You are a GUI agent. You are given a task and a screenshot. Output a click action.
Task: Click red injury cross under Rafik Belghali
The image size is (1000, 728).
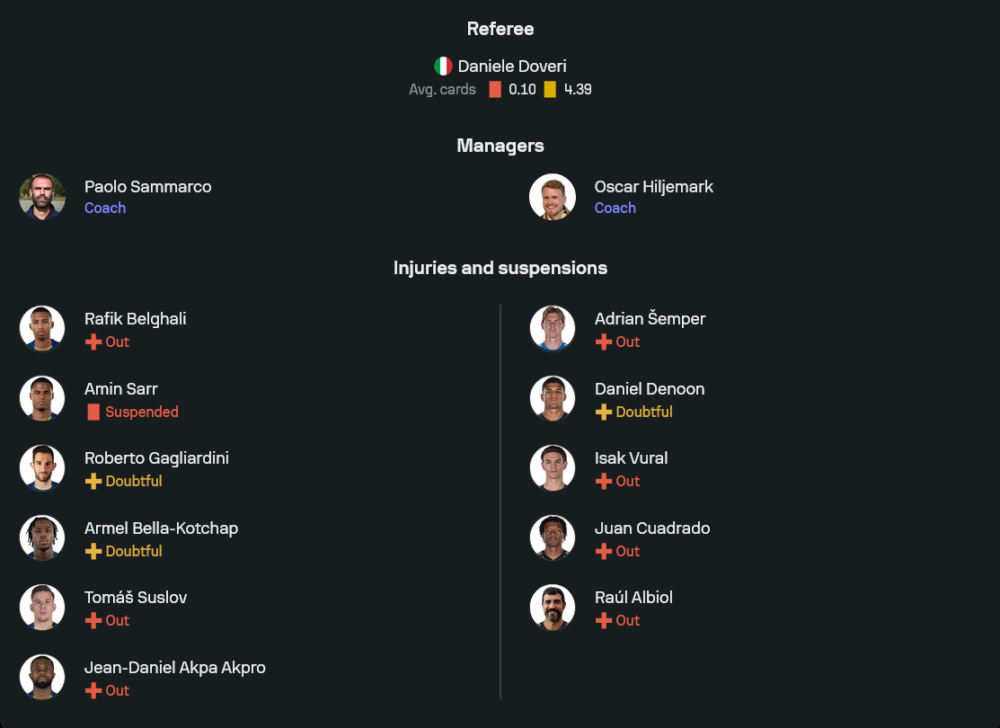93,342
